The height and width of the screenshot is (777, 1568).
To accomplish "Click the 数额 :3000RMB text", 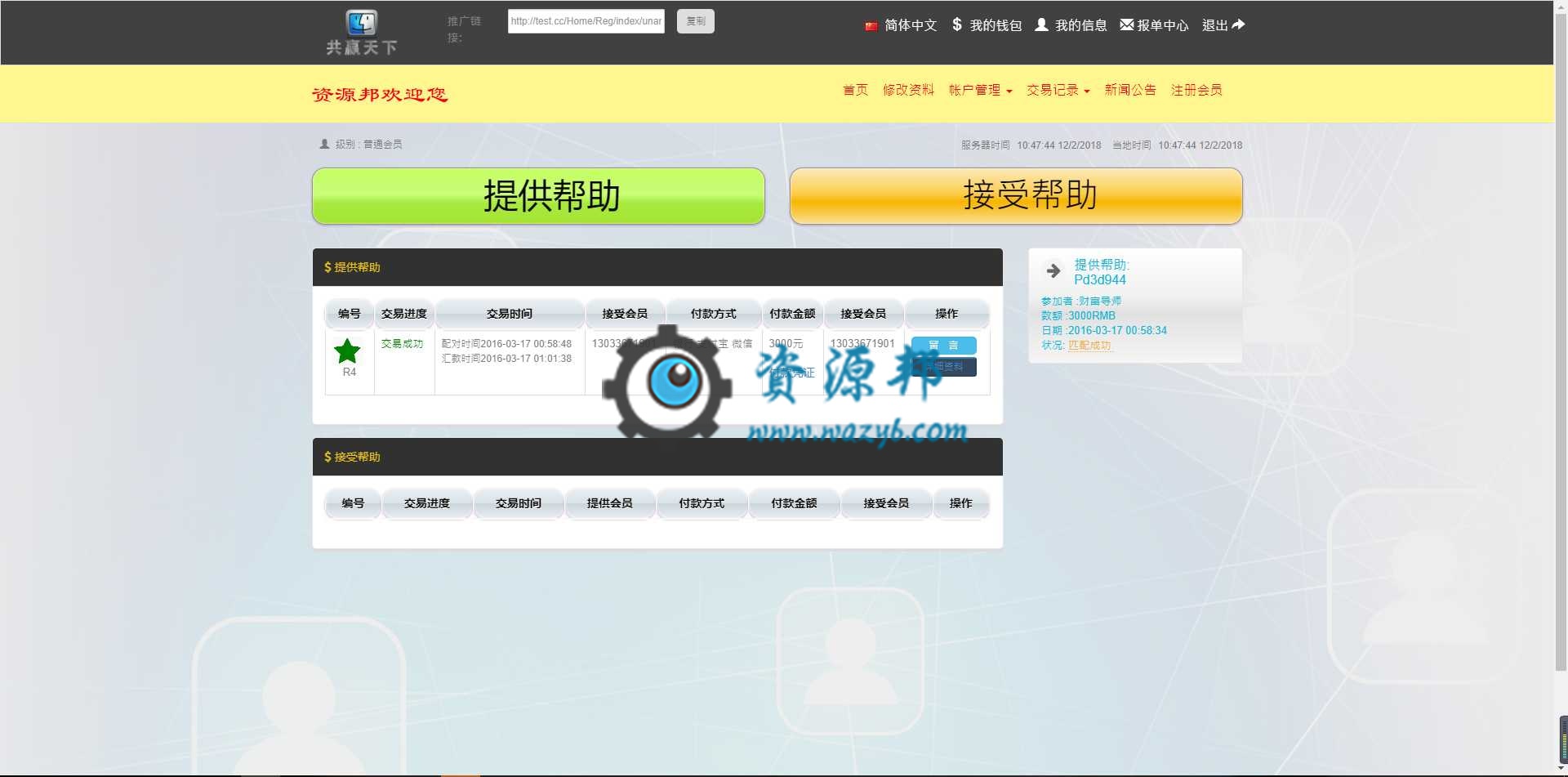I will click(1078, 316).
